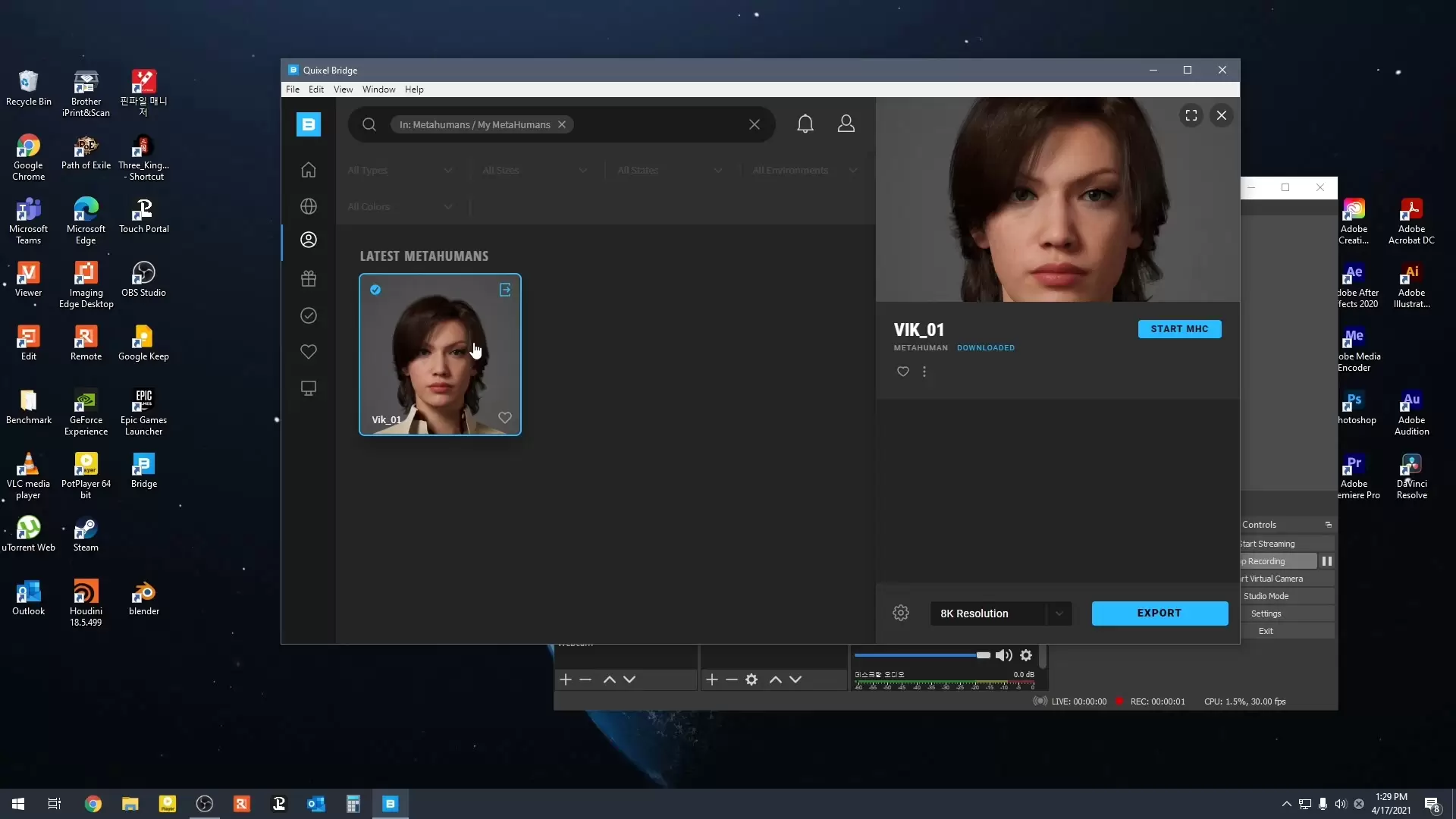Click the EXPORT button
Image resolution: width=1456 pixels, height=819 pixels.
pos(1159,613)
